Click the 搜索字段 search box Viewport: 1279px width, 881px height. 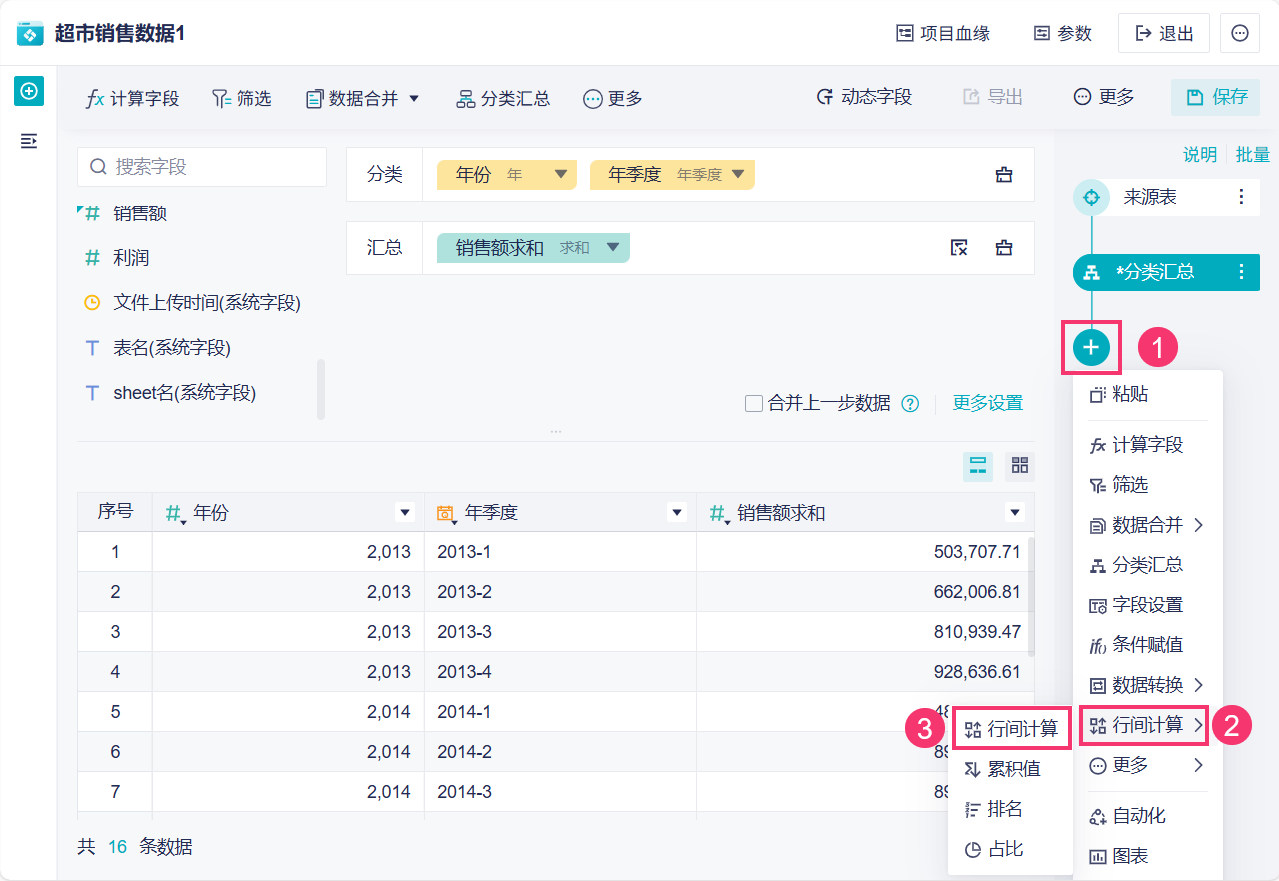click(x=202, y=167)
